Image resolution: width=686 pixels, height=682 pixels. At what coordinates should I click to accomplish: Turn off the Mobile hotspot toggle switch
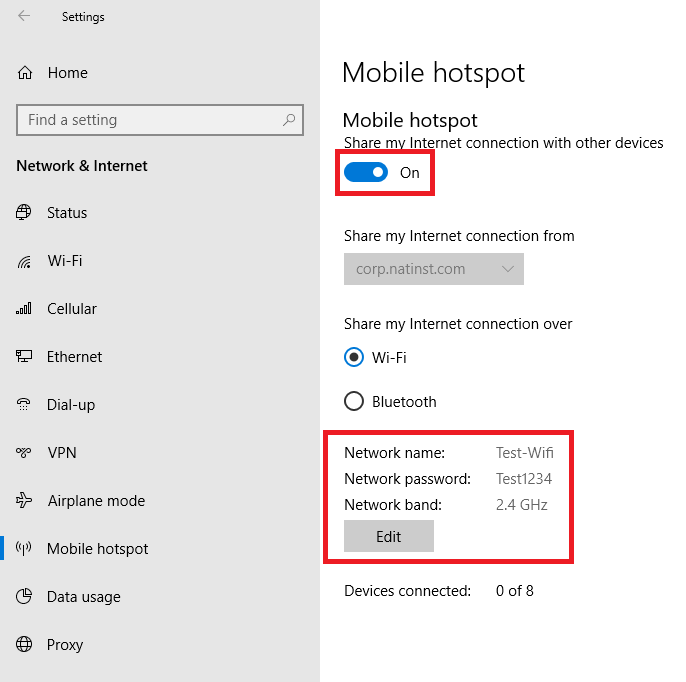366,172
